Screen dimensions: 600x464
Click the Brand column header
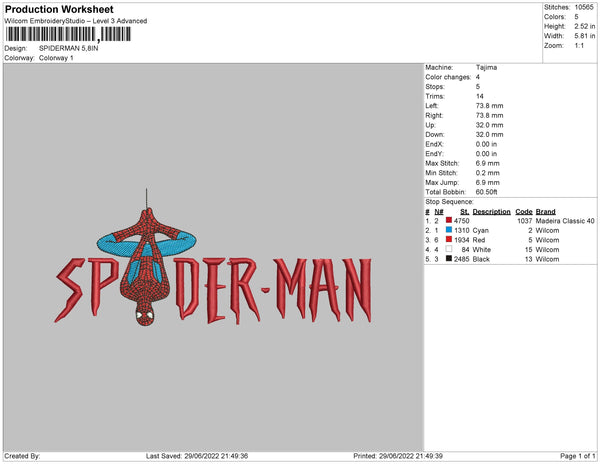545,211
